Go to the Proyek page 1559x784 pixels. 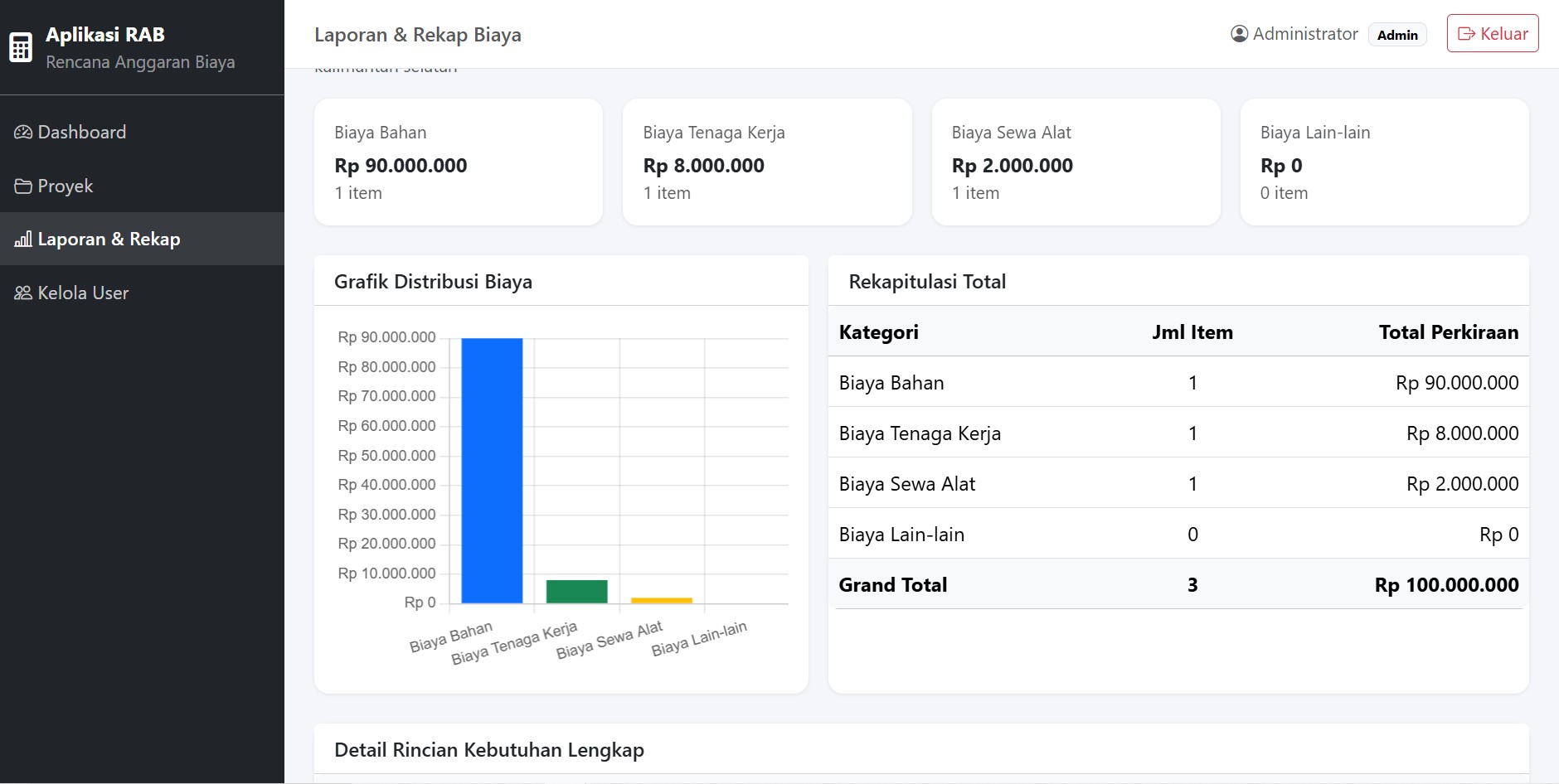click(142, 186)
